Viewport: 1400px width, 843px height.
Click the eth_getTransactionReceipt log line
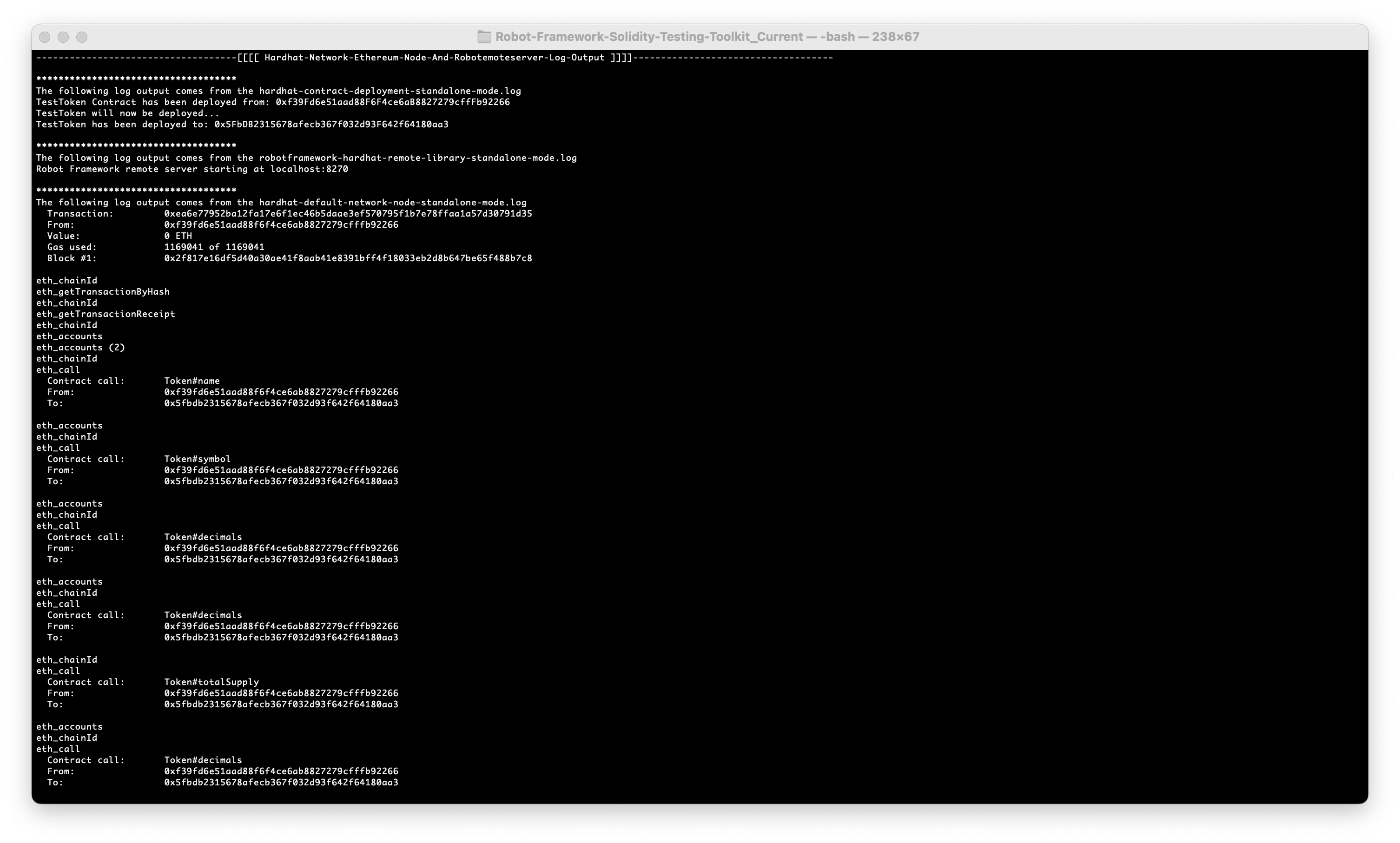[106, 314]
